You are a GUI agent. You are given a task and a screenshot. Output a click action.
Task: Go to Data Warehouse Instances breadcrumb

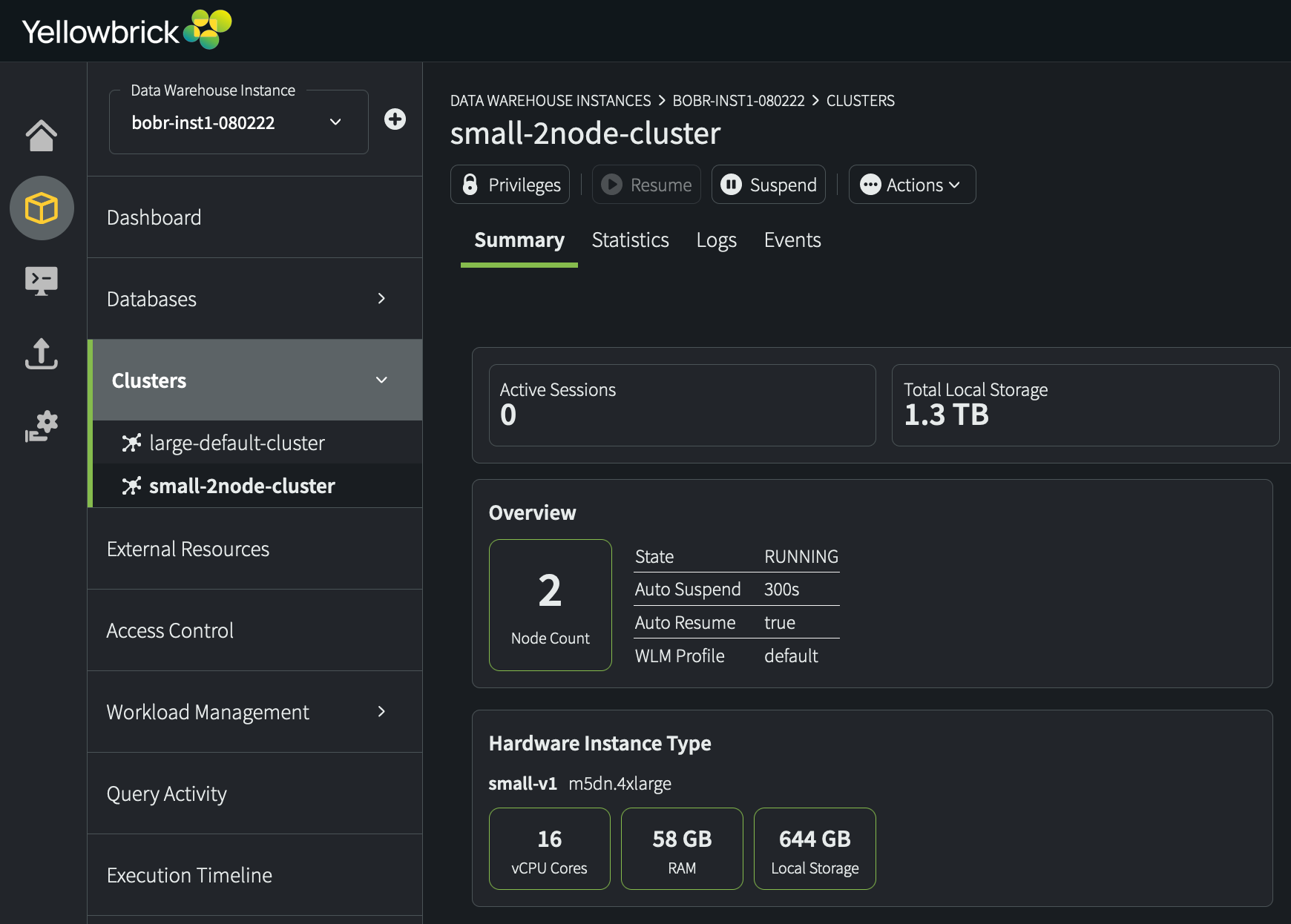[x=551, y=101]
